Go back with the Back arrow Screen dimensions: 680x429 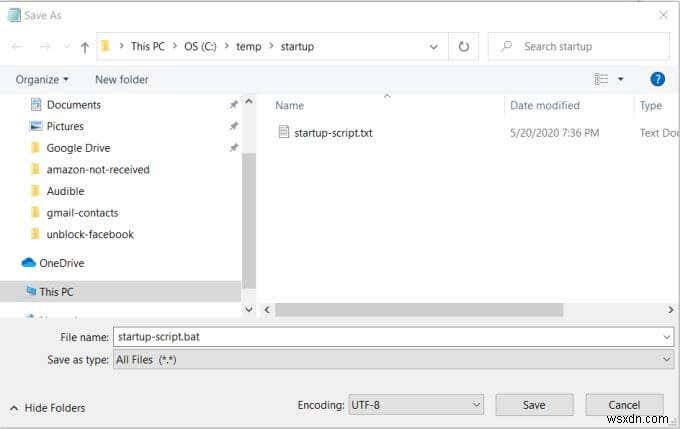click(x=17, y=46)
